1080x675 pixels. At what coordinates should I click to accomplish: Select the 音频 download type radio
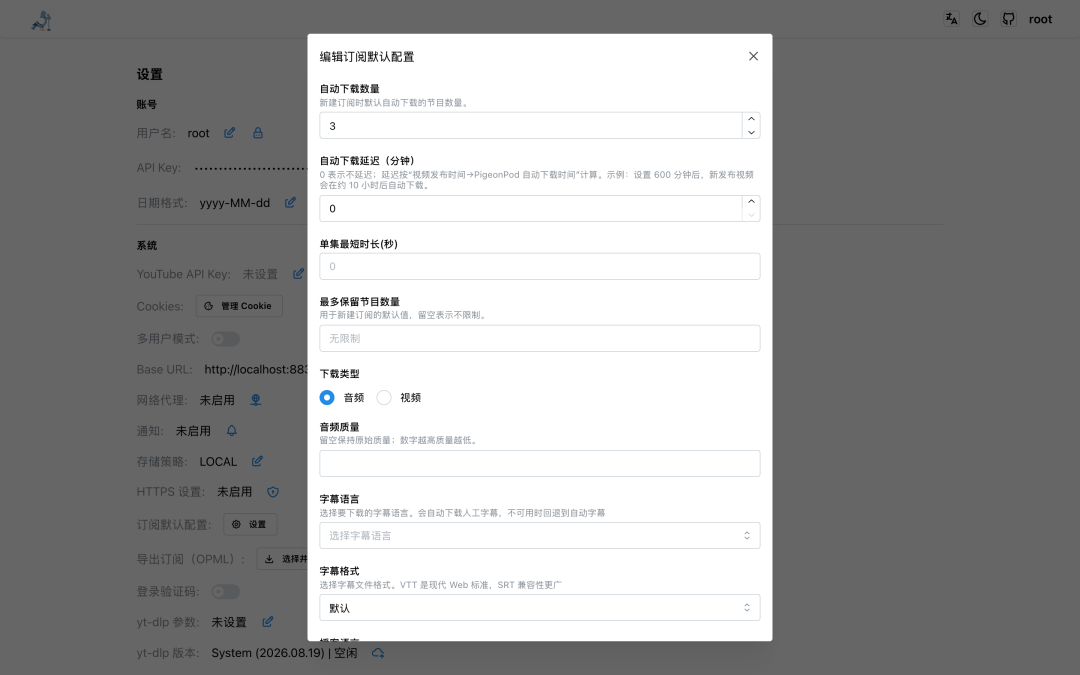tap(327, 397)
